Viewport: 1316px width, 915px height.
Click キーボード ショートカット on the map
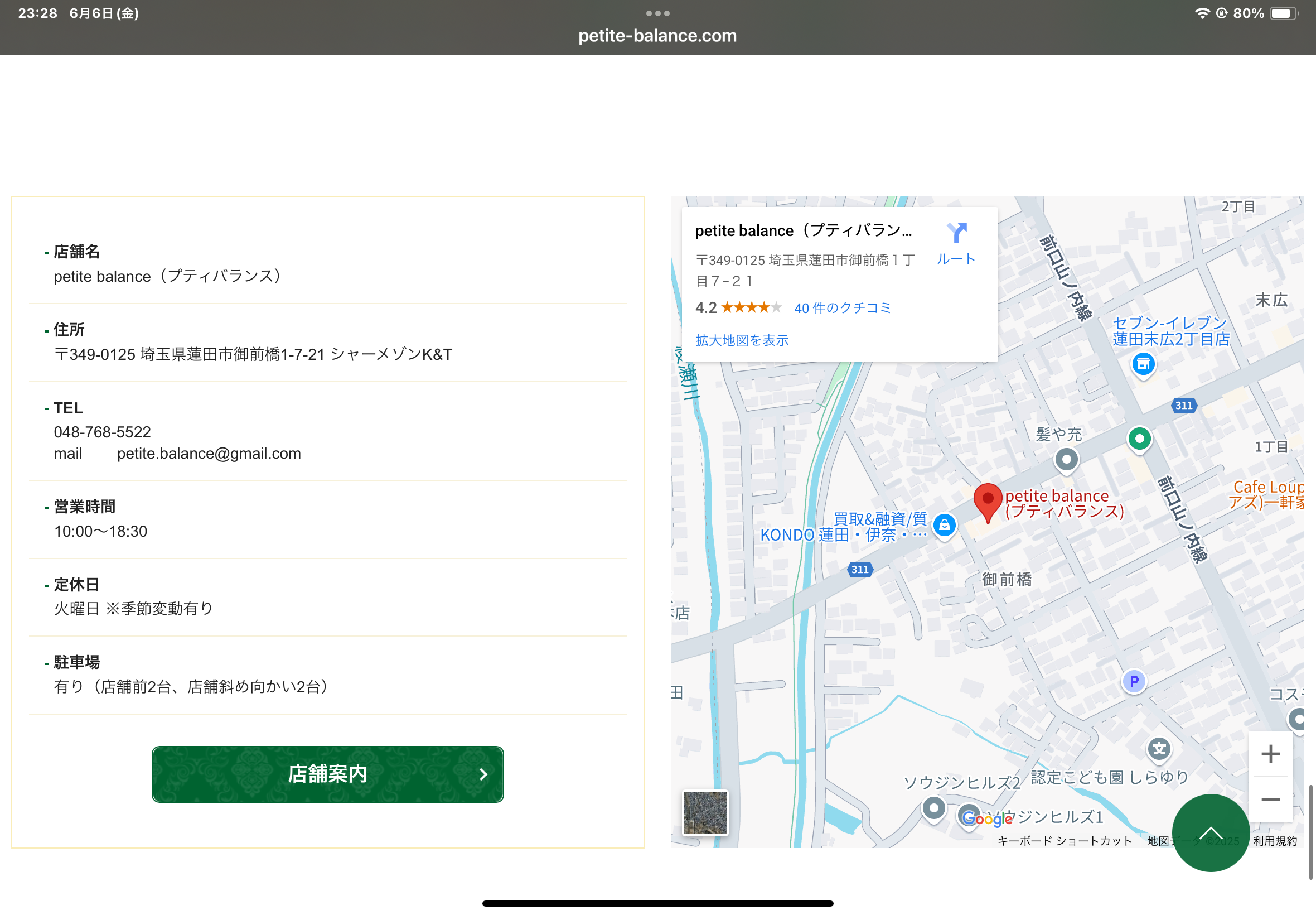pos(1065,840)
